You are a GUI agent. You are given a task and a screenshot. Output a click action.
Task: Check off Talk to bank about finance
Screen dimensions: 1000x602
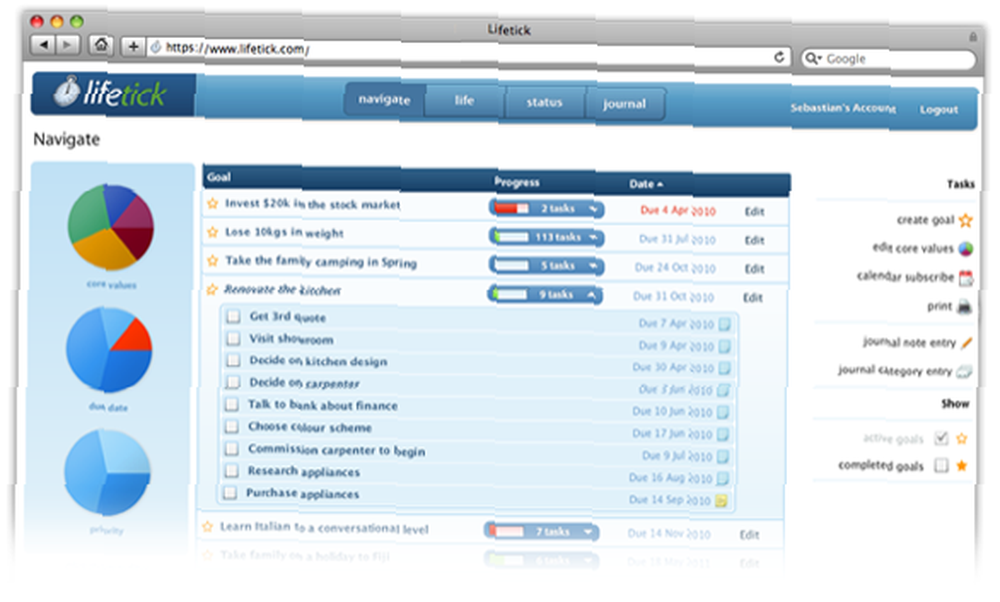(x=232, y=404)
